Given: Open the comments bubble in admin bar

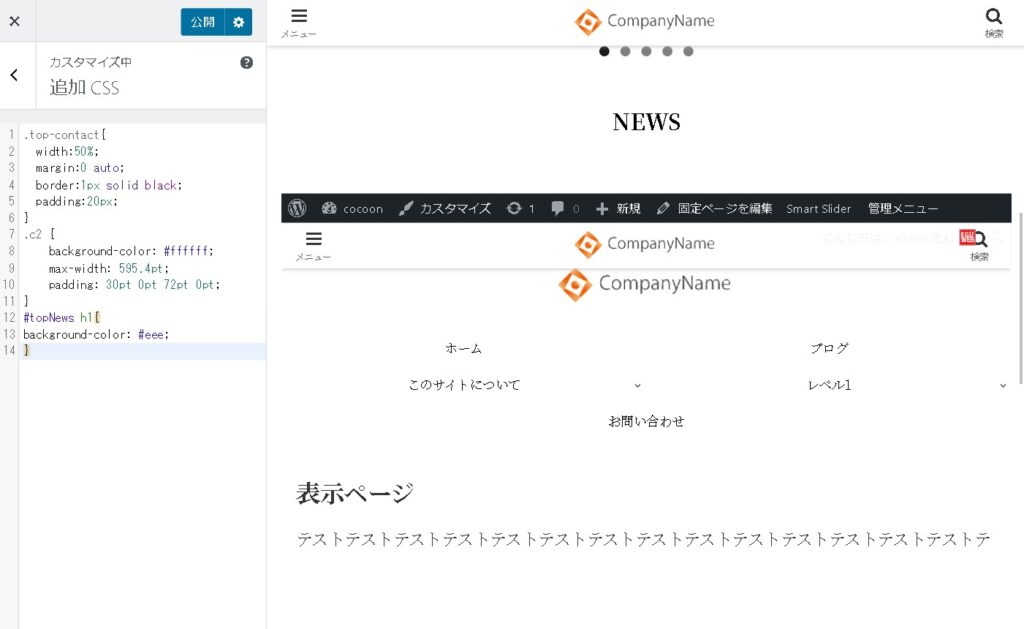Looking at the screenshot, I should [558, 208].
